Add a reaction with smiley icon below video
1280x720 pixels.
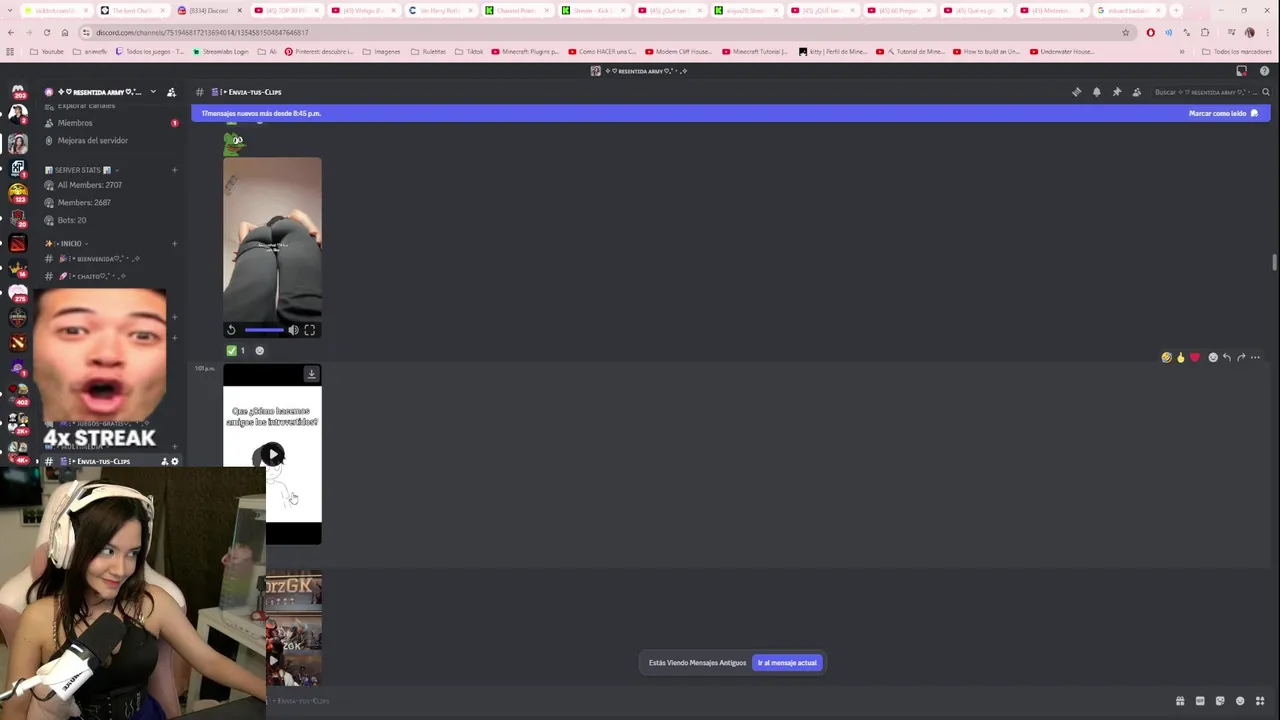click(x=260, y=351)
